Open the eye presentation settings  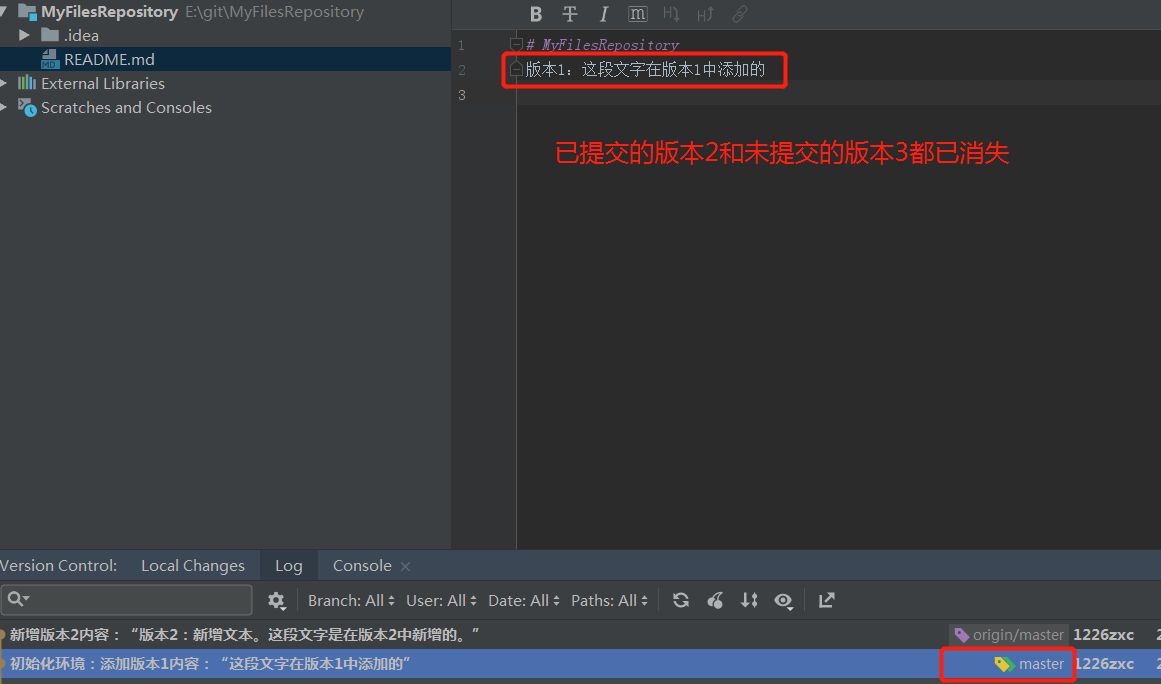(x=784, y=600)
